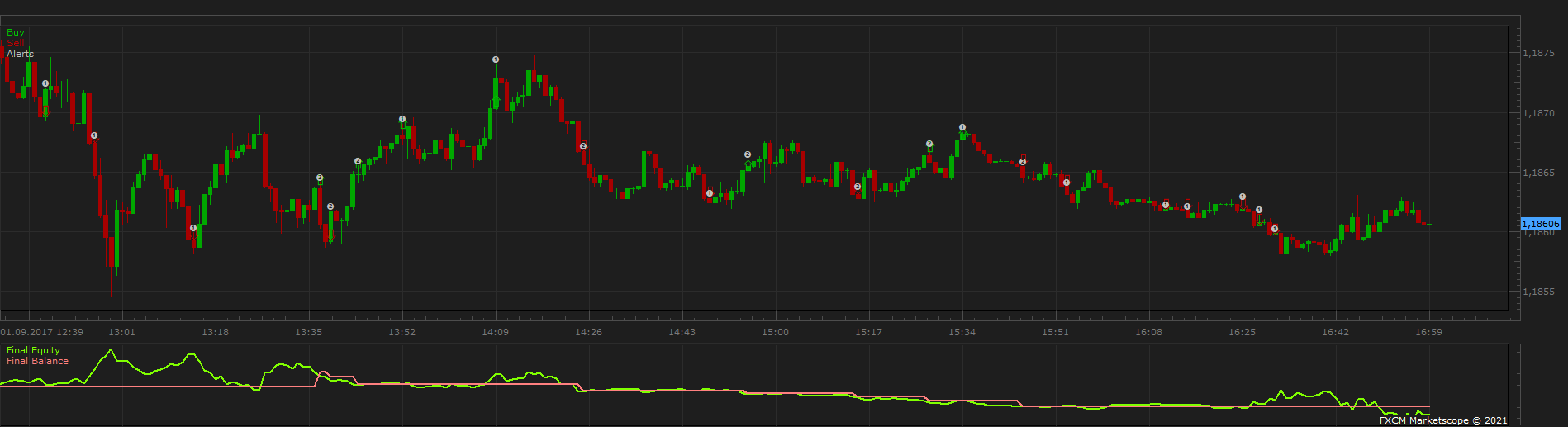Click the 1,1855 price axis label
This screenshot has height=427, width=1568.
(x=1538, y=292)
